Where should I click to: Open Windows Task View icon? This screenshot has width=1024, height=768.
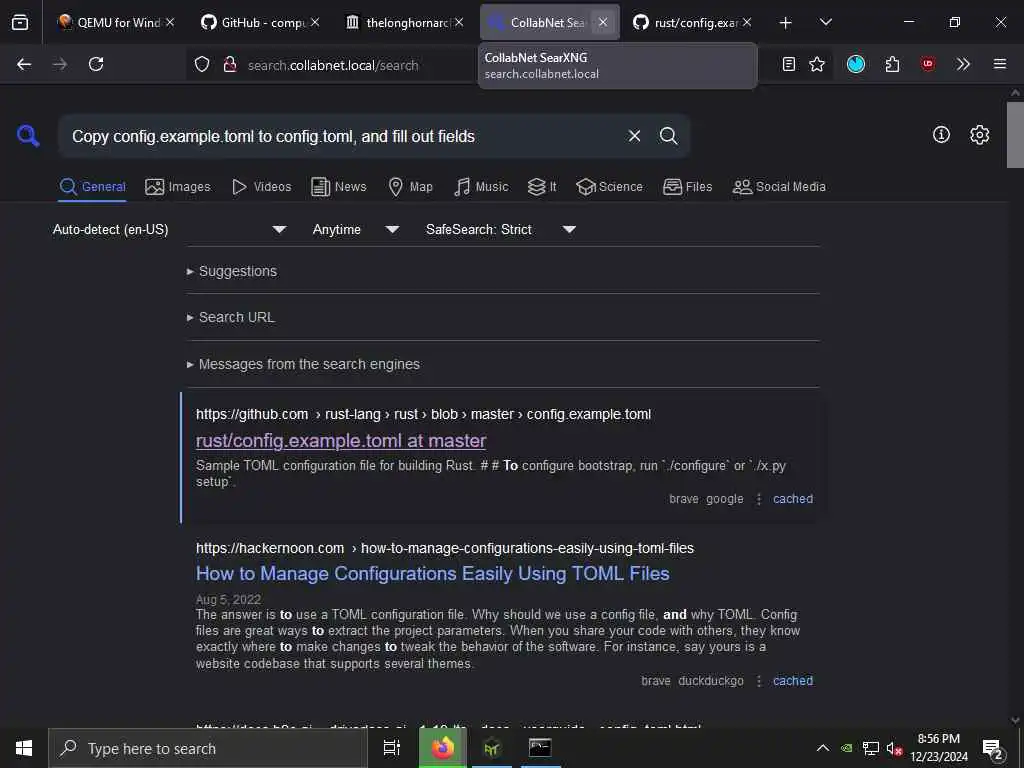391,748
